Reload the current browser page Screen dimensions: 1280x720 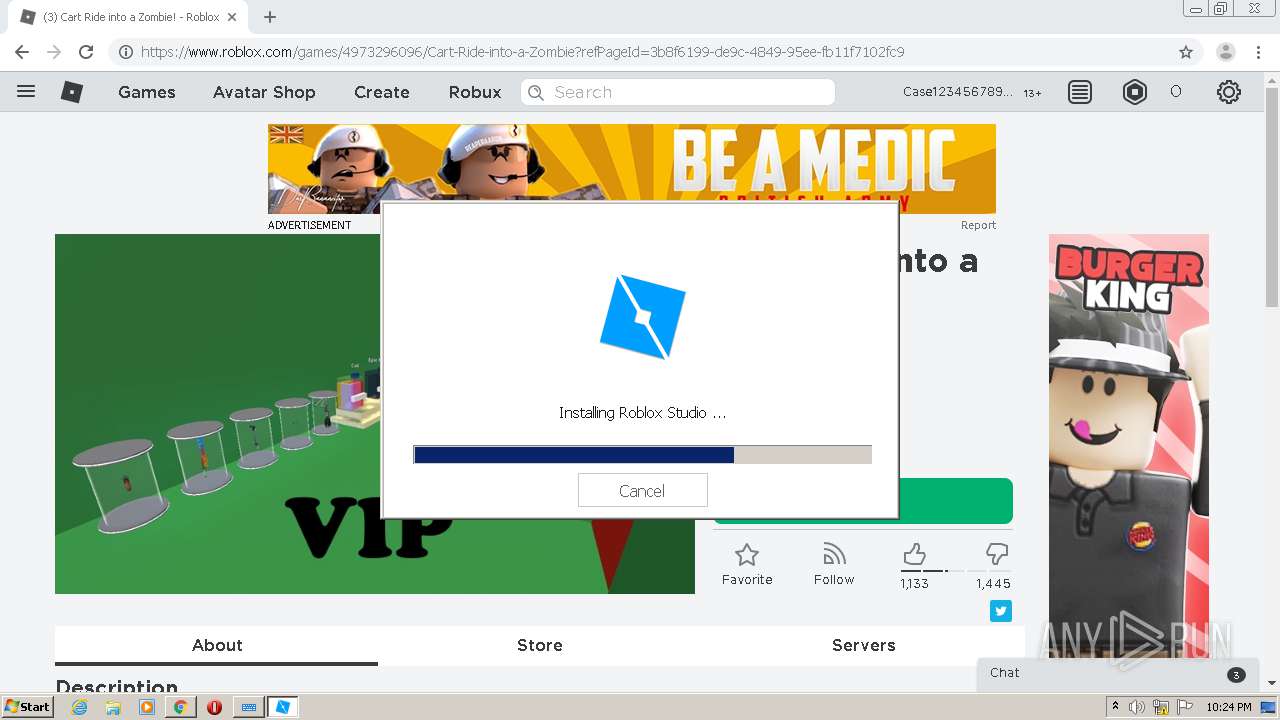coord(86,52)
